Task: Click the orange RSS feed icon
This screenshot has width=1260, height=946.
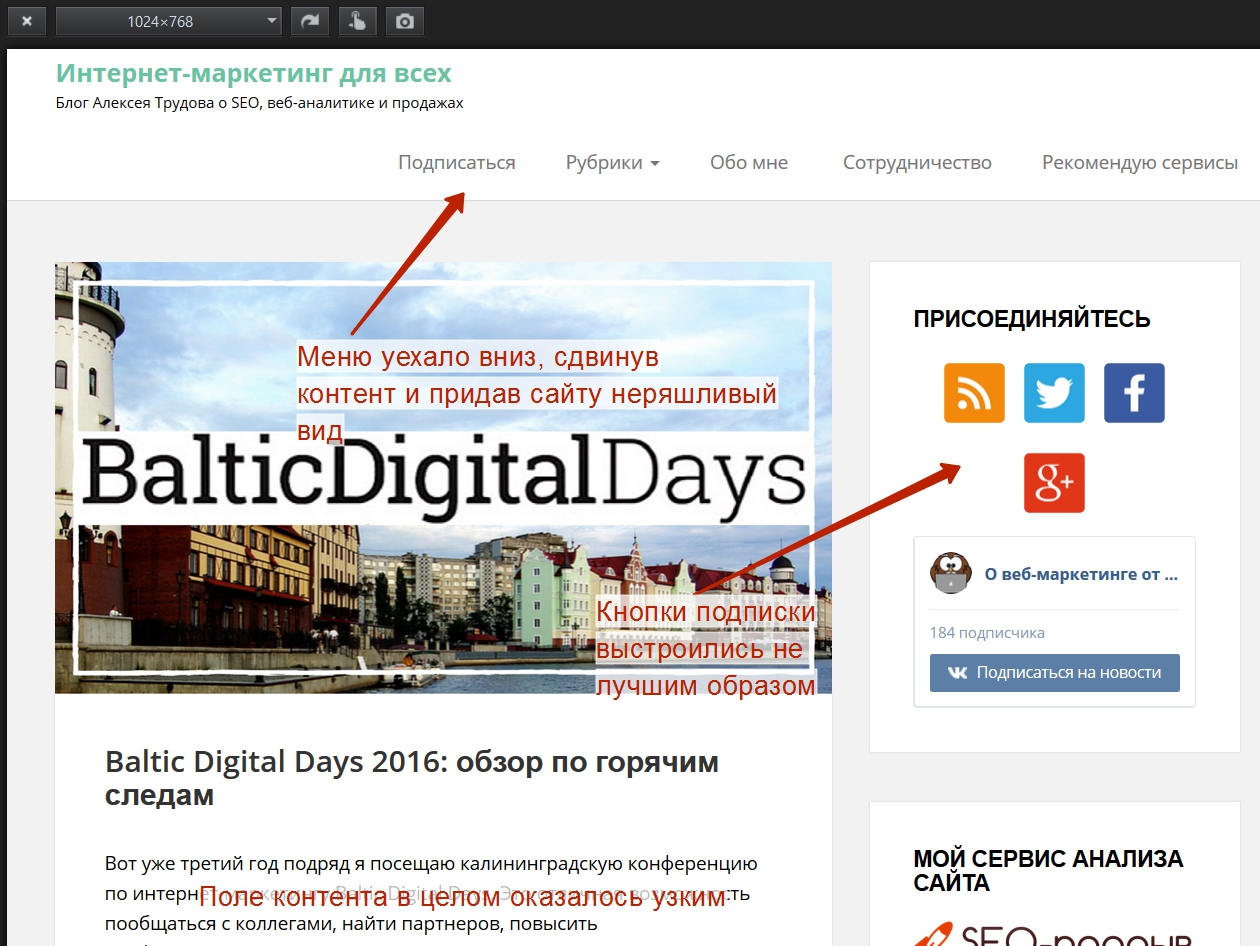Action: coord(974,393)
